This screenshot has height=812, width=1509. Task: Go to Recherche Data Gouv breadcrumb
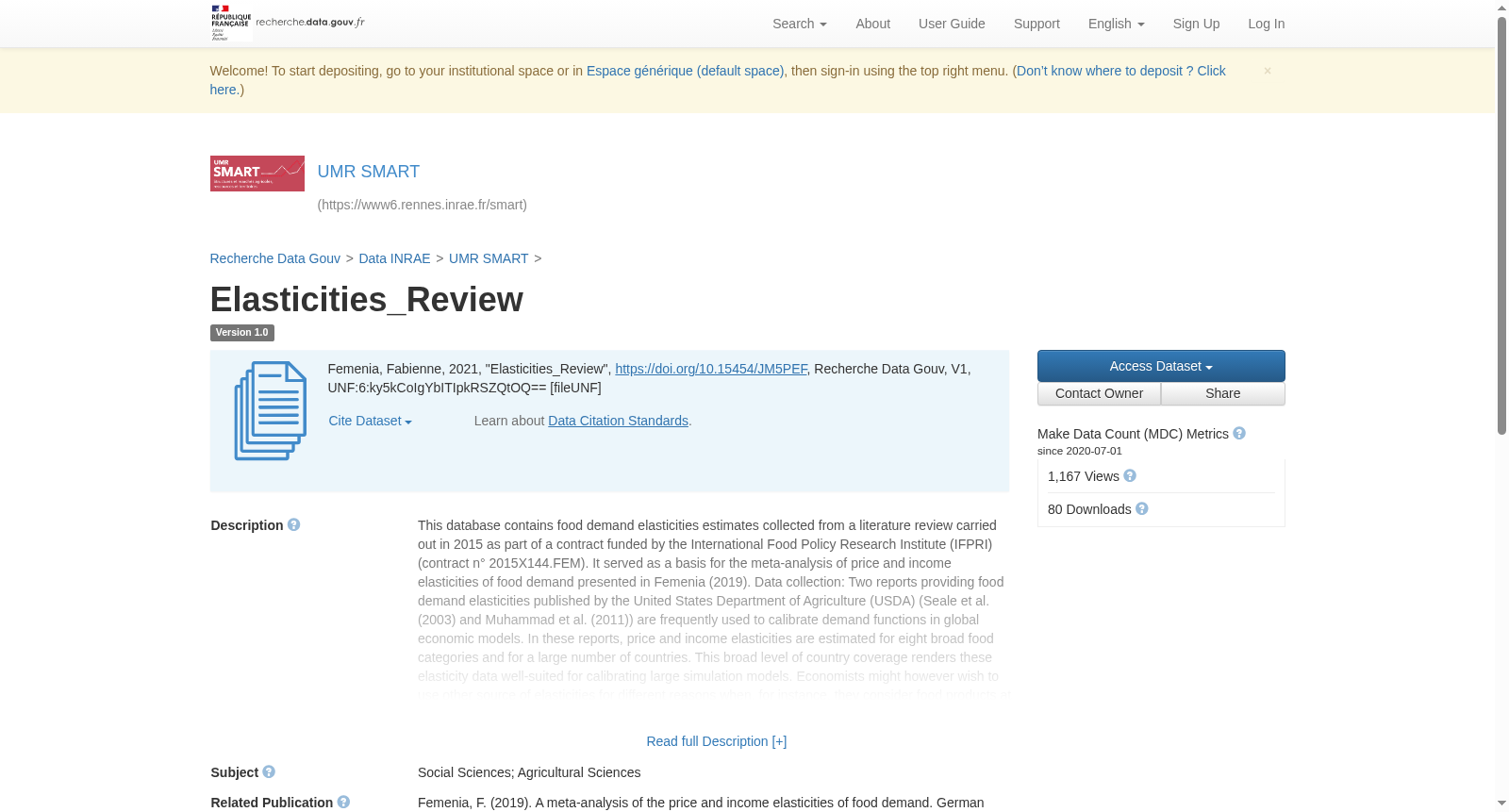tap(275, 258)
